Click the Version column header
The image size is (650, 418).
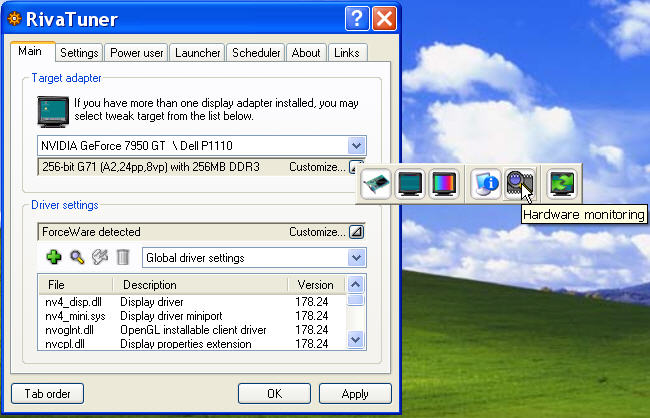317,285
